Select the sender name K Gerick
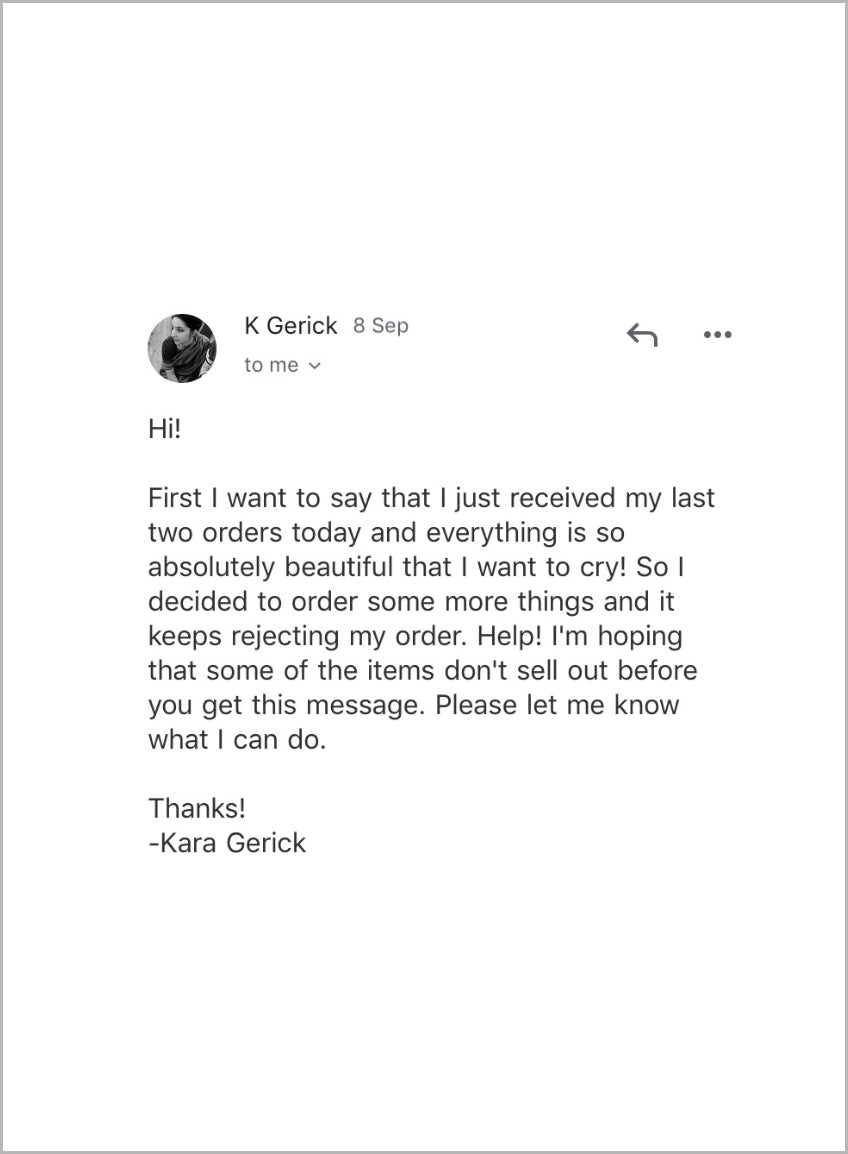848x1154 pixels. coord(291,325)
